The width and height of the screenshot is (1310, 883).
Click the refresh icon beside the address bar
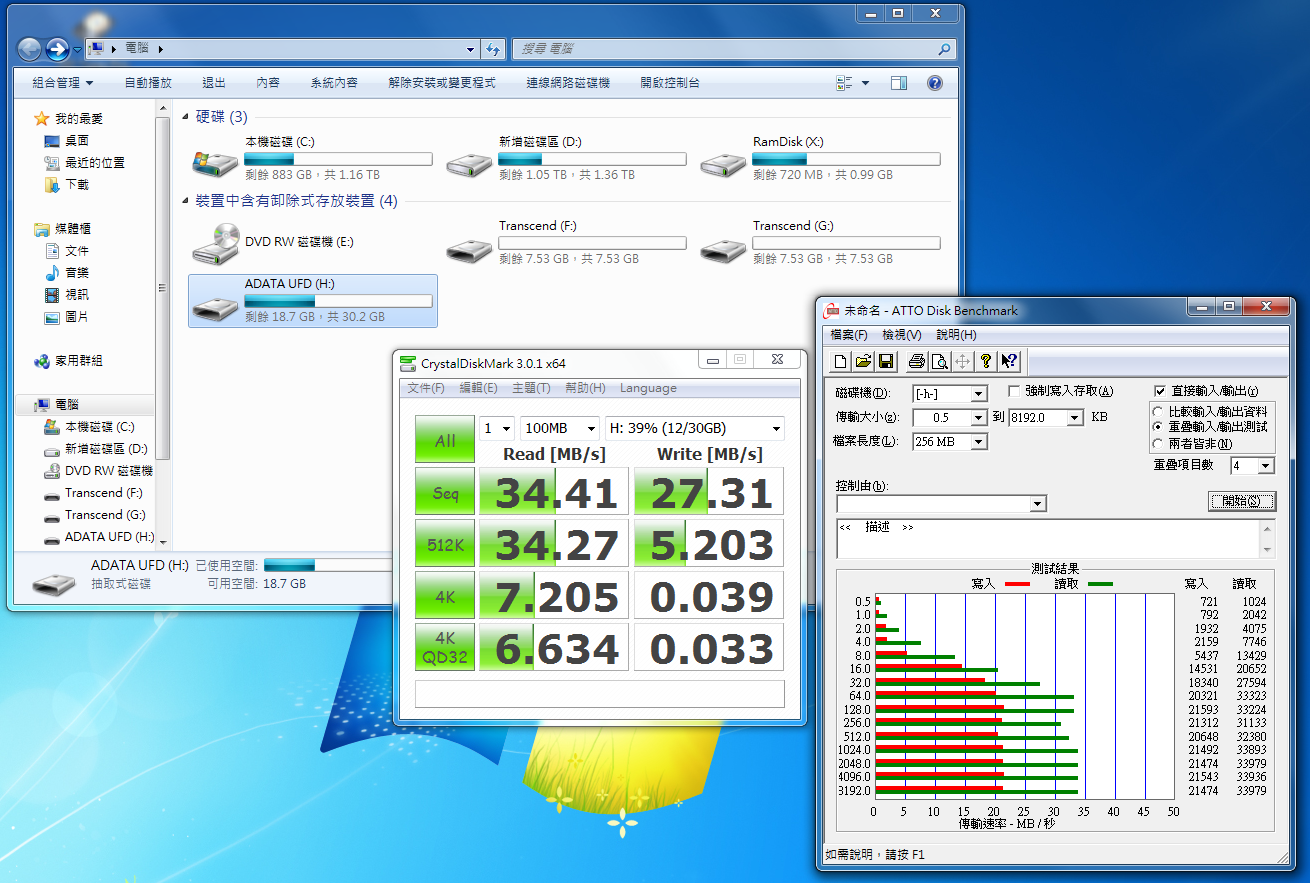[492, 48]
